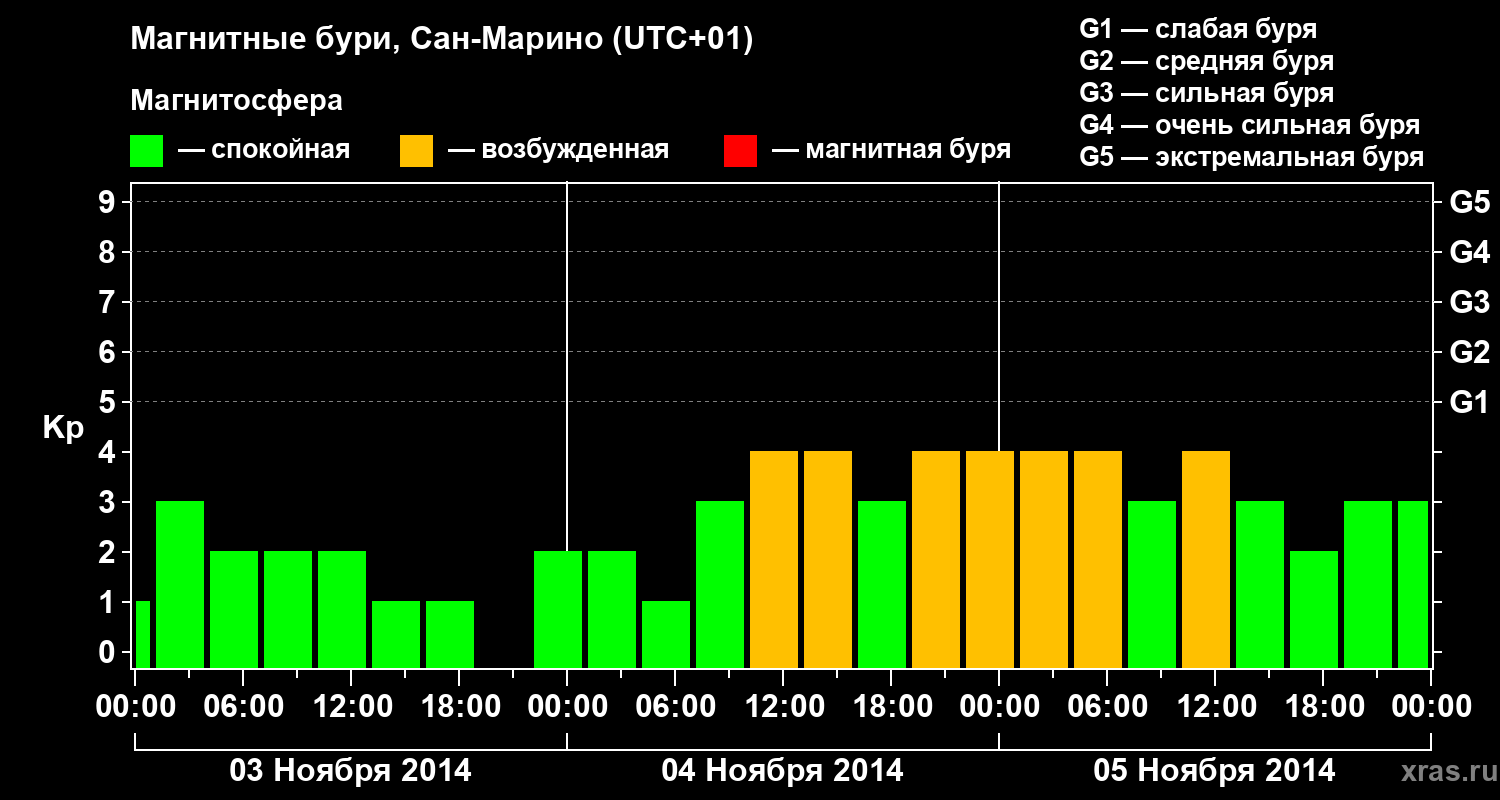Click the 'G4 — очень сильная буря' description
This screenshot has height=800, width=1500.
[x=1250, y=125]
